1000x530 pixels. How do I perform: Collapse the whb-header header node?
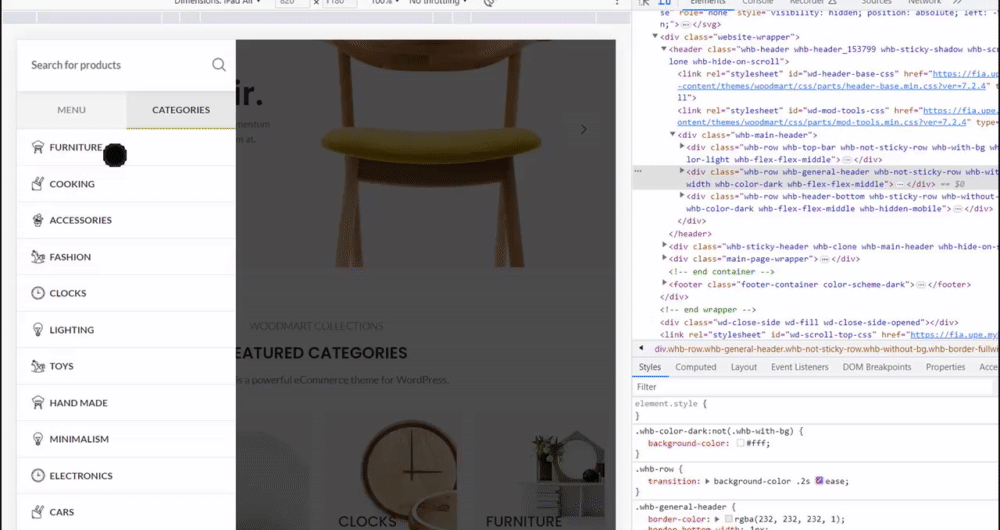point(664,48)
